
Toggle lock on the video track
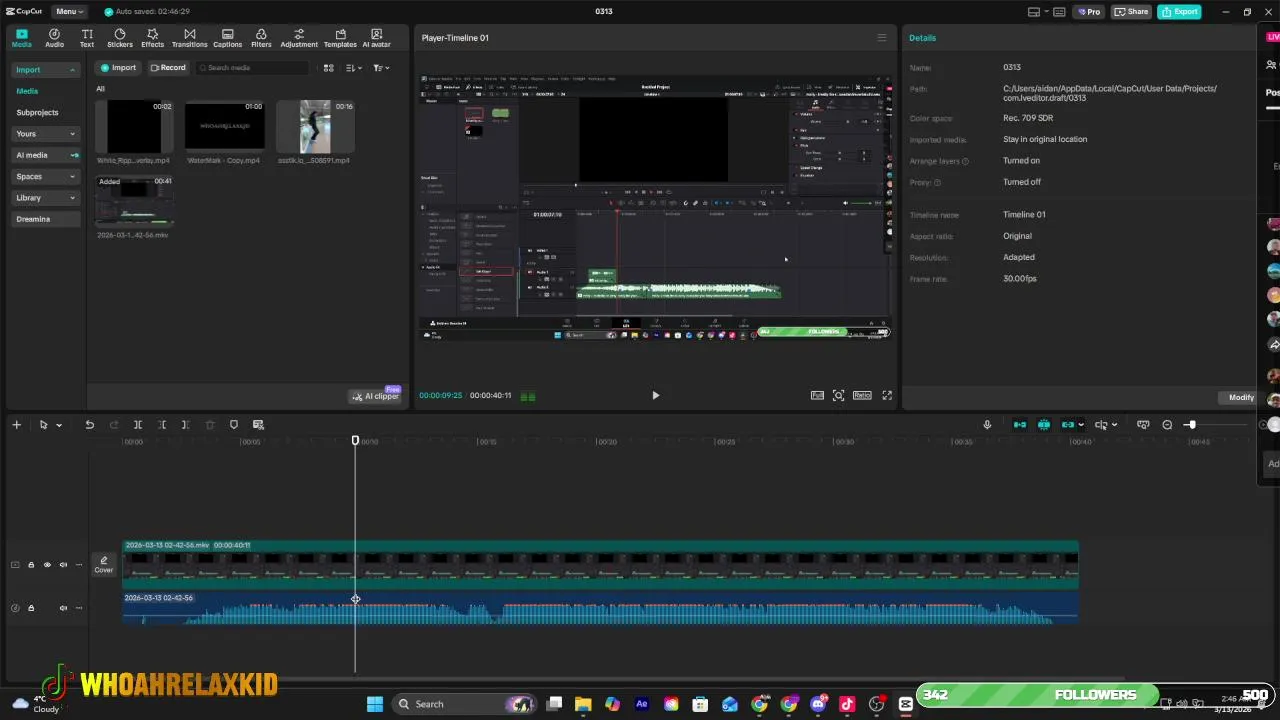tap(31, 565)
